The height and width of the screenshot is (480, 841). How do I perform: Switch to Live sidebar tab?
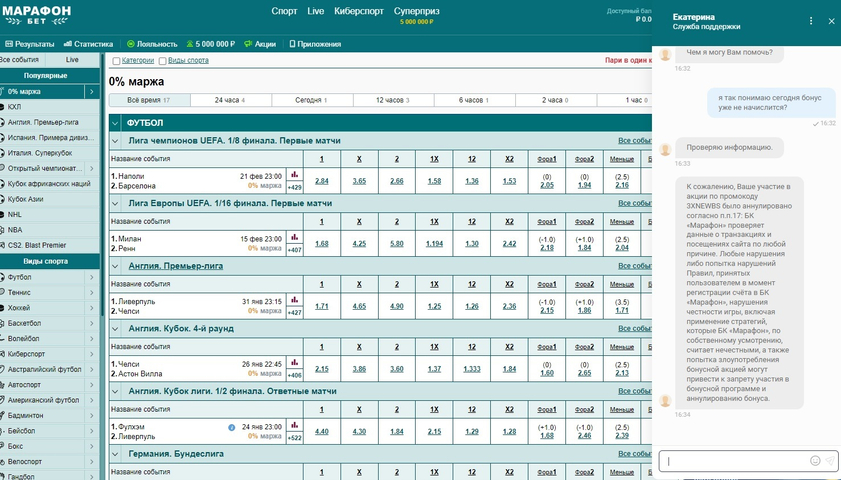[72, 60]
